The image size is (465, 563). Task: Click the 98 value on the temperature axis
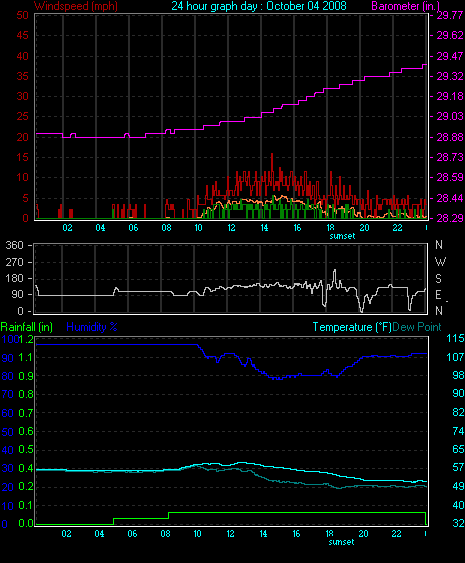(458, 375)
